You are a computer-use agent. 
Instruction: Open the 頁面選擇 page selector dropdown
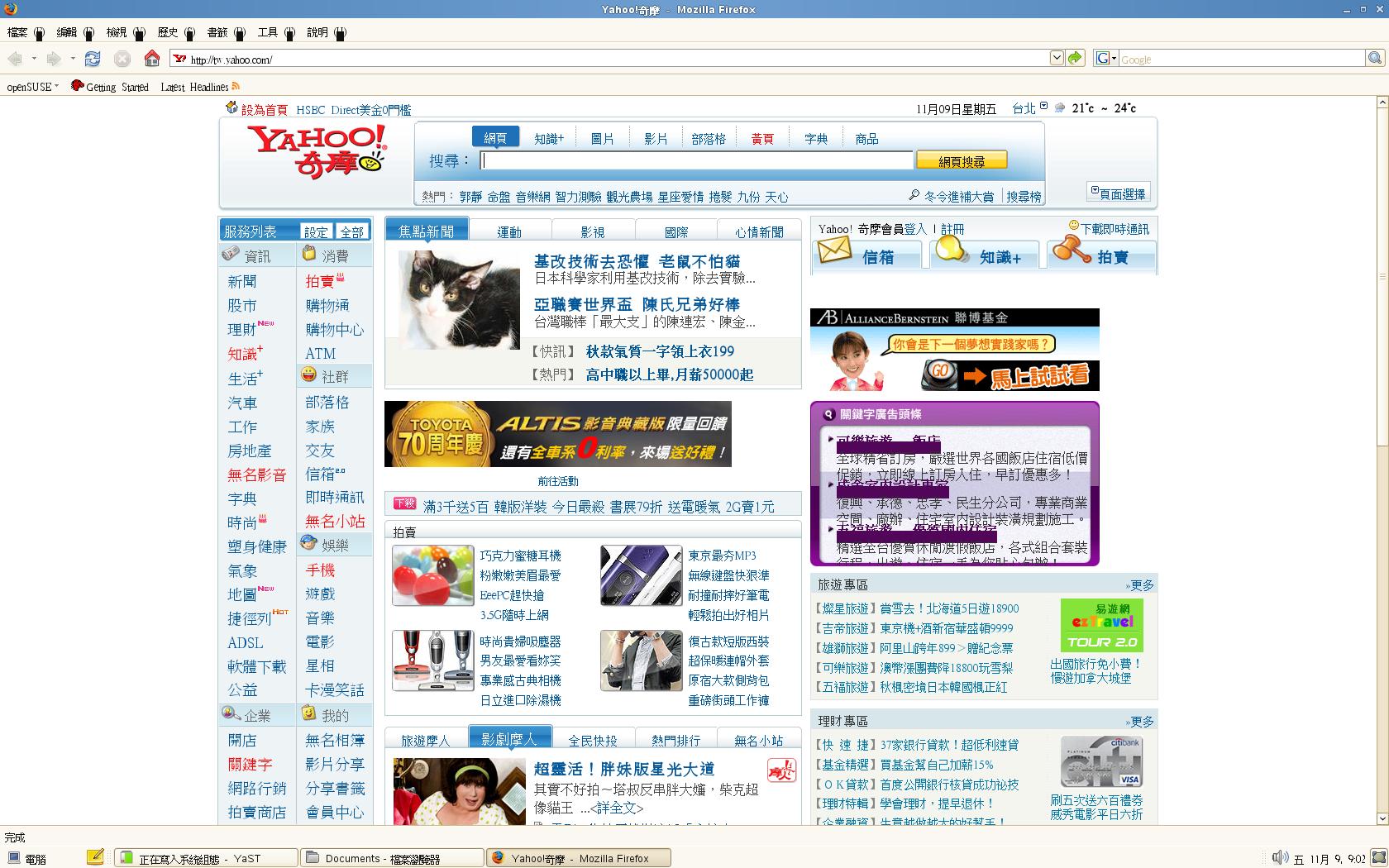click(1118, 193)
